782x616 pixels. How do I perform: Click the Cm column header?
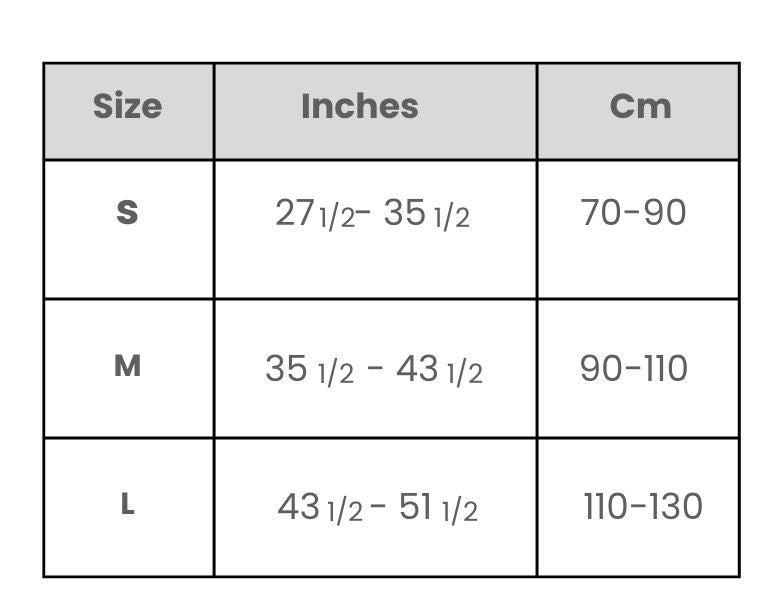point(638,111)
